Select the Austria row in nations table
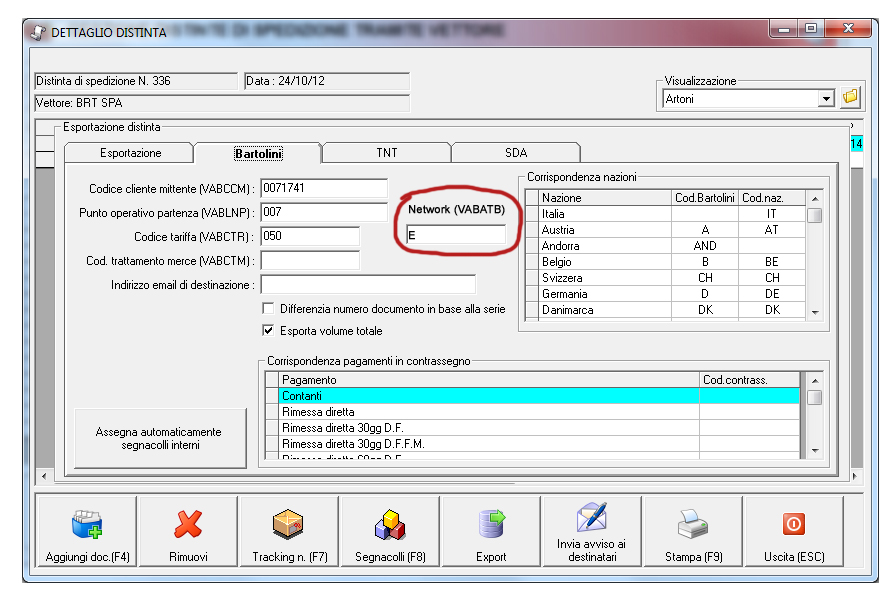 click(666, 230)
